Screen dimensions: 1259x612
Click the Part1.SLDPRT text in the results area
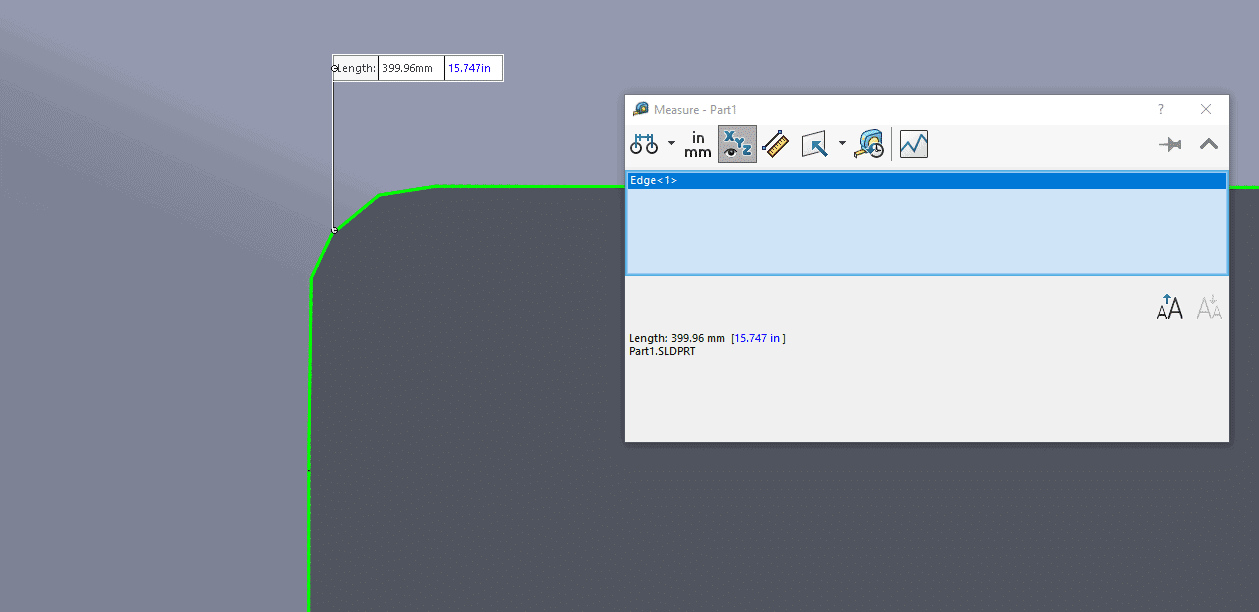click(x=662, y=351)
